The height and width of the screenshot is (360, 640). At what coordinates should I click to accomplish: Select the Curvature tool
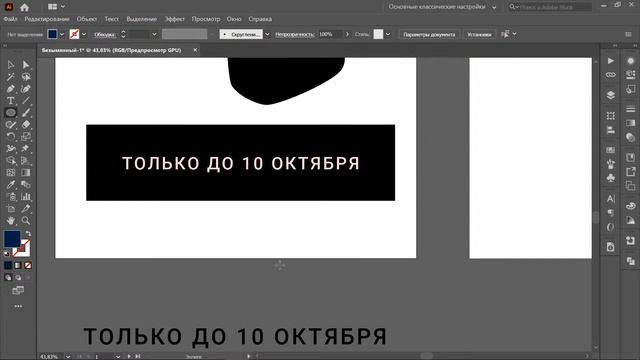(26, 89)
